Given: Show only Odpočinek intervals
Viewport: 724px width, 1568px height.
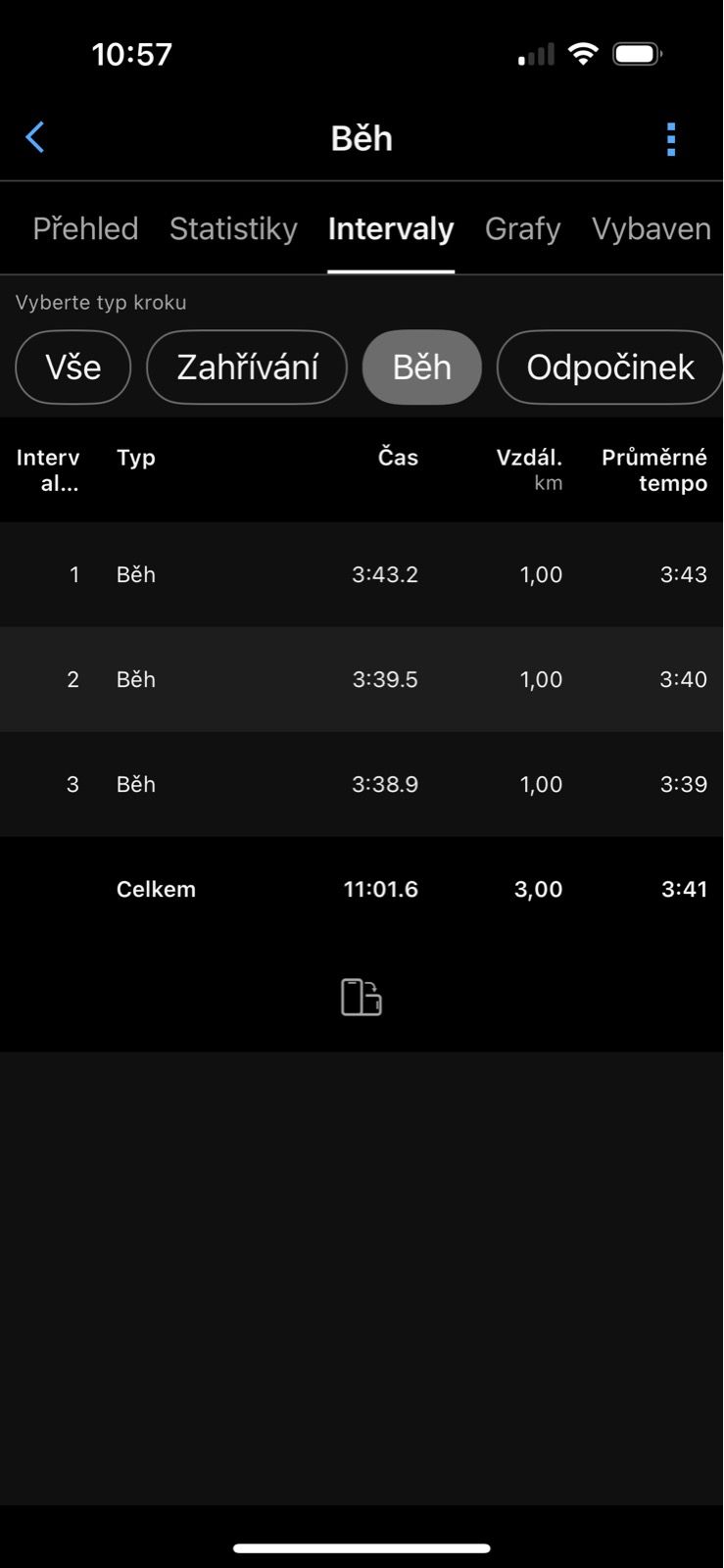Looking at the screenshot, I should [609, 367].
